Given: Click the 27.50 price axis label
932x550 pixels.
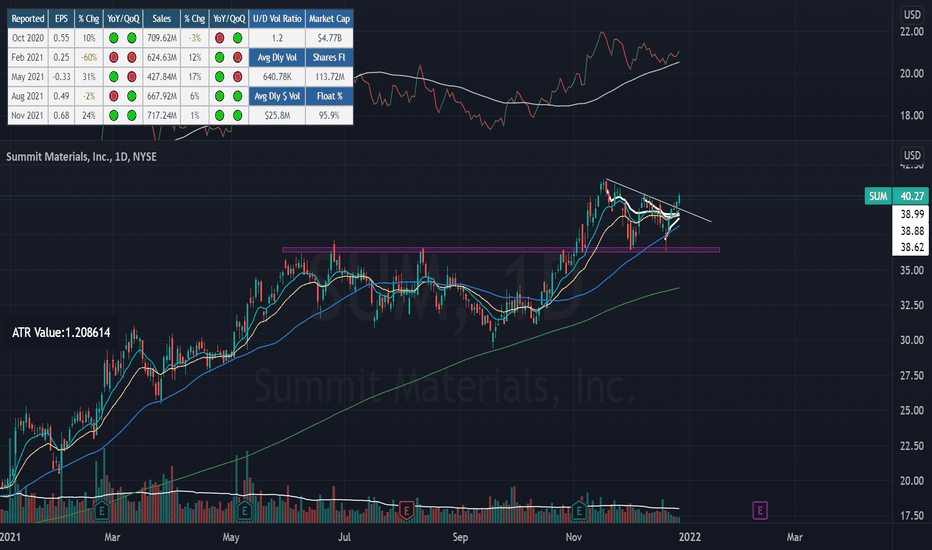Looking at the screenshot, I should [x=912, y=375].
